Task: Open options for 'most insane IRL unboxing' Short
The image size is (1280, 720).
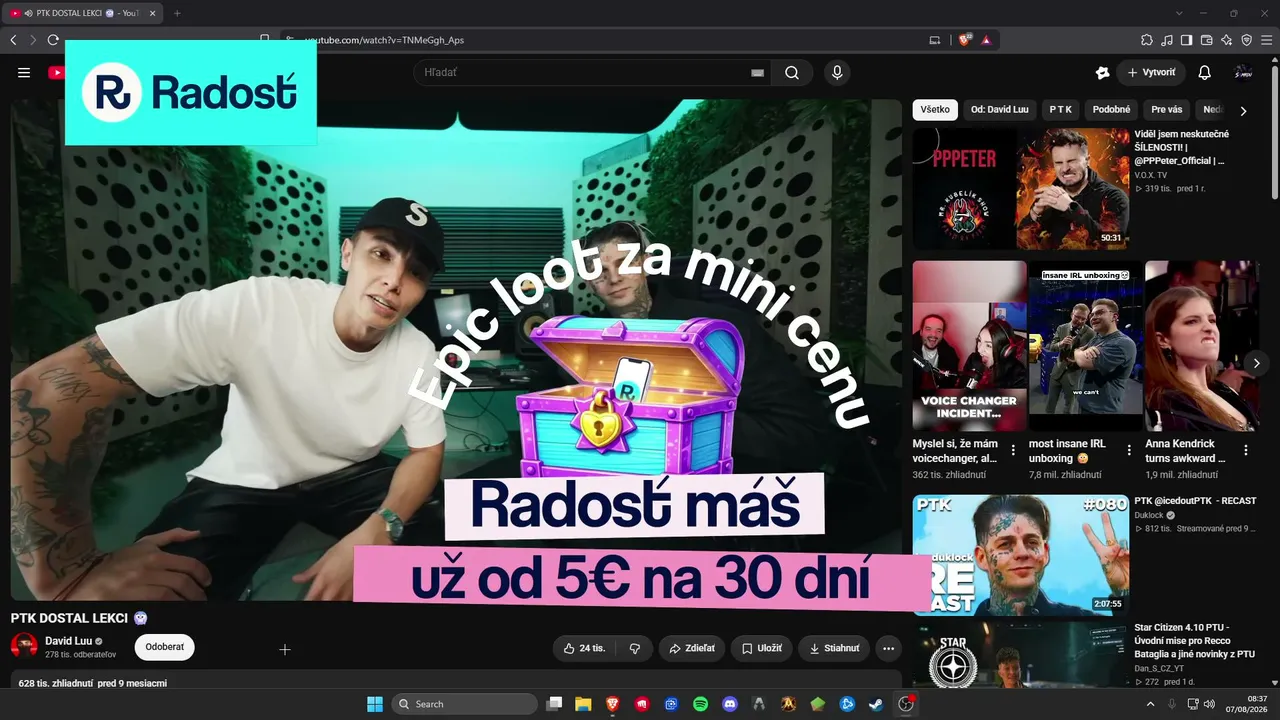Action: point(1129,450)
